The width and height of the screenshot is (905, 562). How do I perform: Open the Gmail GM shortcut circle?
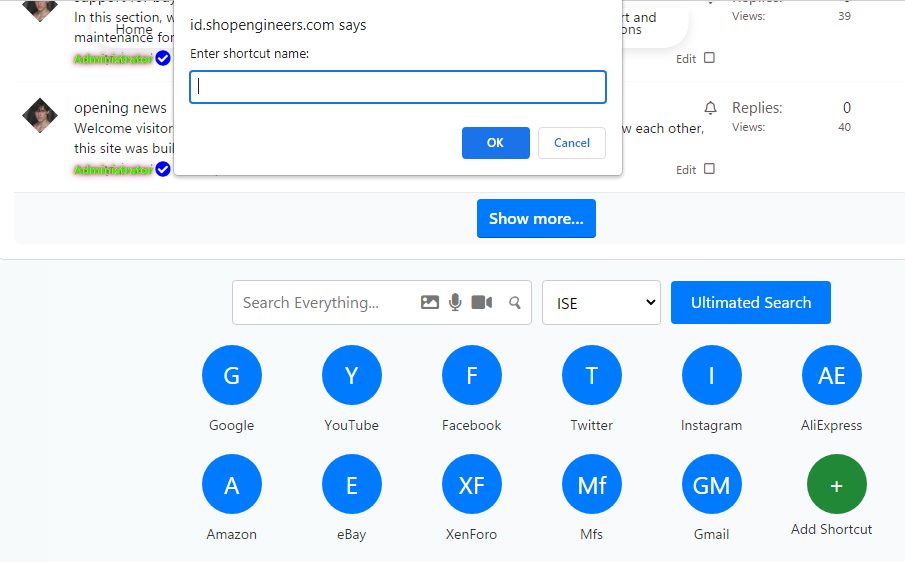(712, 484)
